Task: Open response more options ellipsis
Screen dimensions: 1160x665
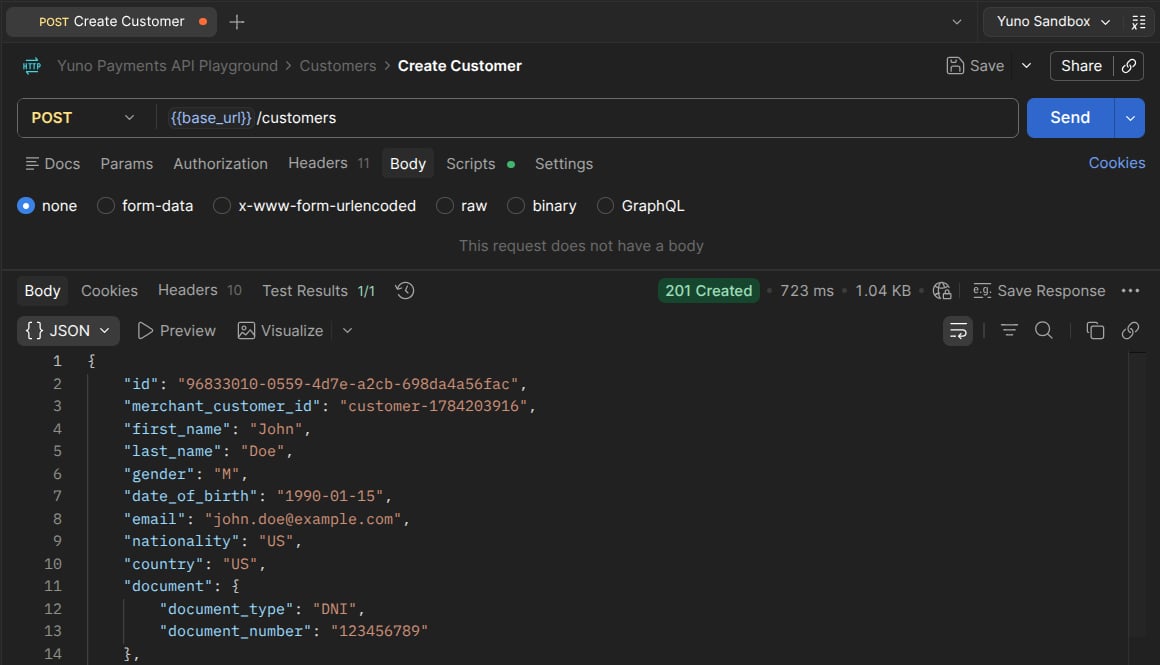Action: (1130, 291)
